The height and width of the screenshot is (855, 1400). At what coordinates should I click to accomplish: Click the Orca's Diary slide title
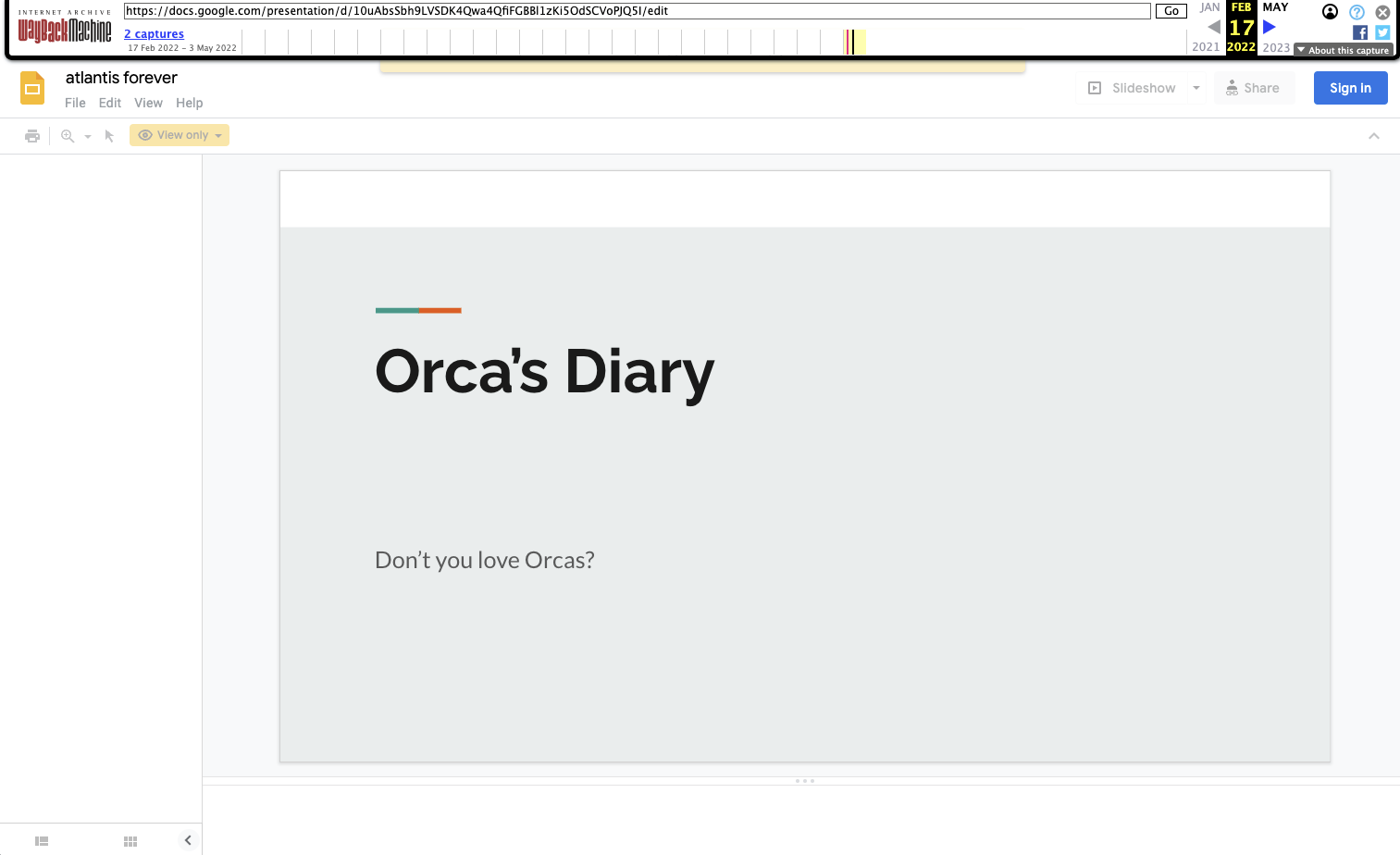pos(545,372)
